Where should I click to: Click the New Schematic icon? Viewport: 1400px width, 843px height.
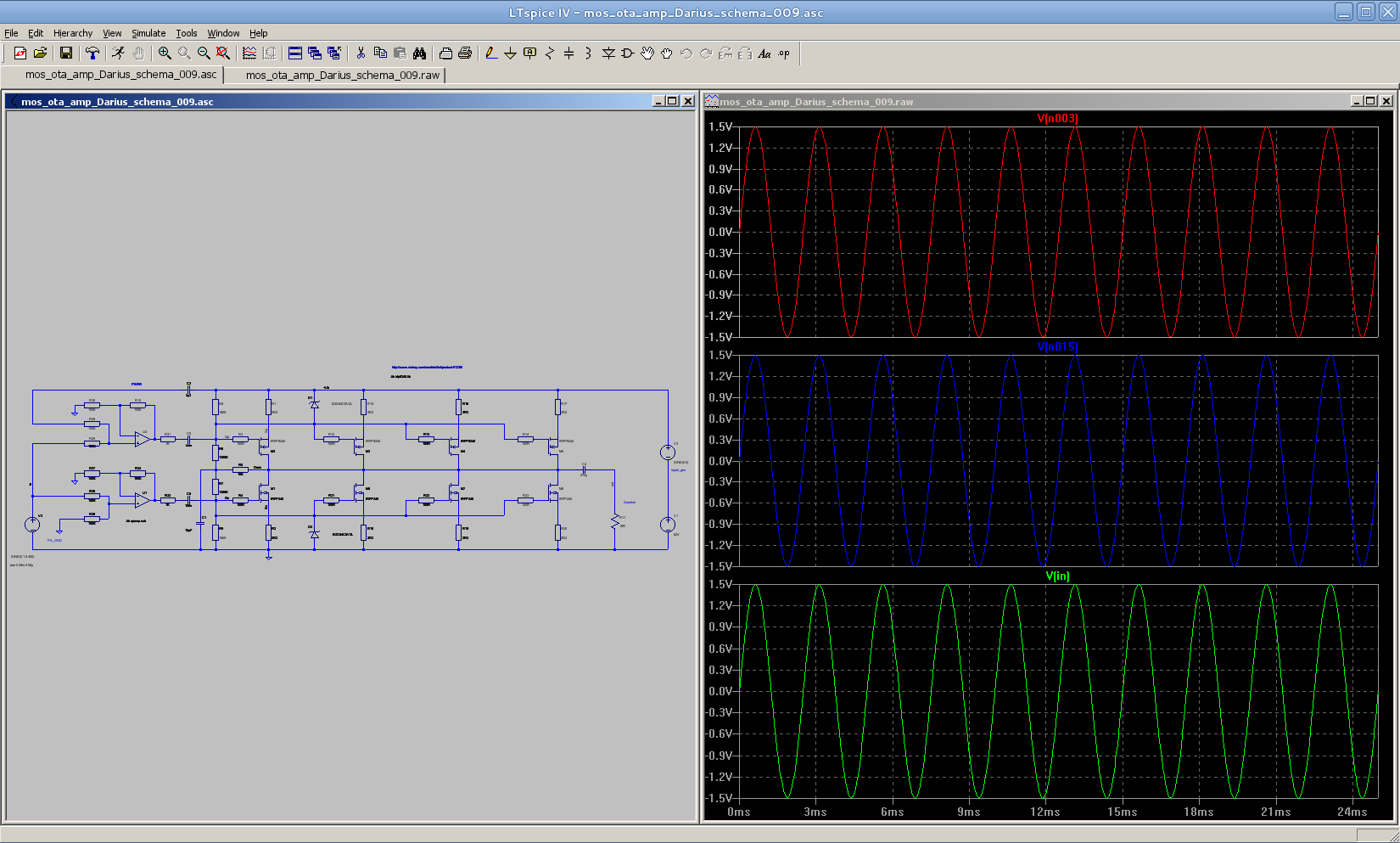[20, 53]
